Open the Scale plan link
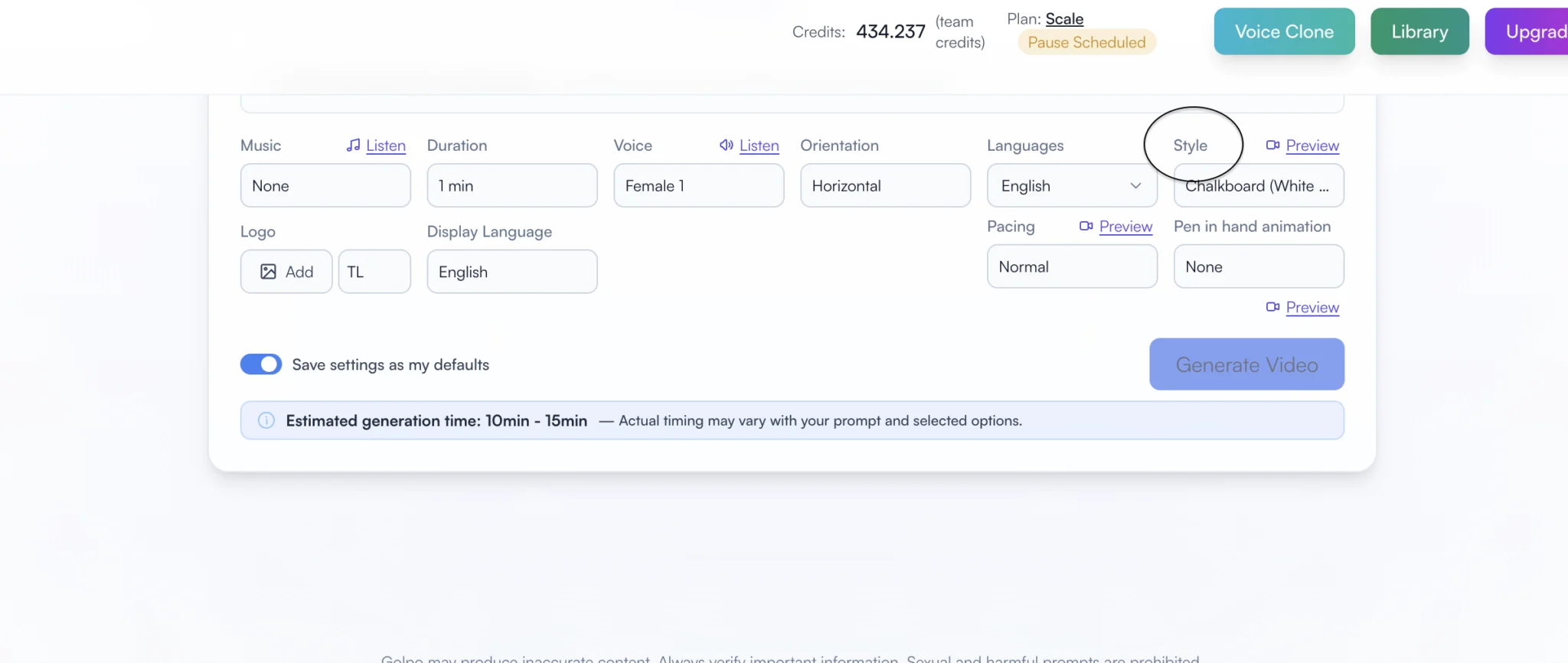Viewport: 1568px width, 663px height. click(x=1064, y=19)
